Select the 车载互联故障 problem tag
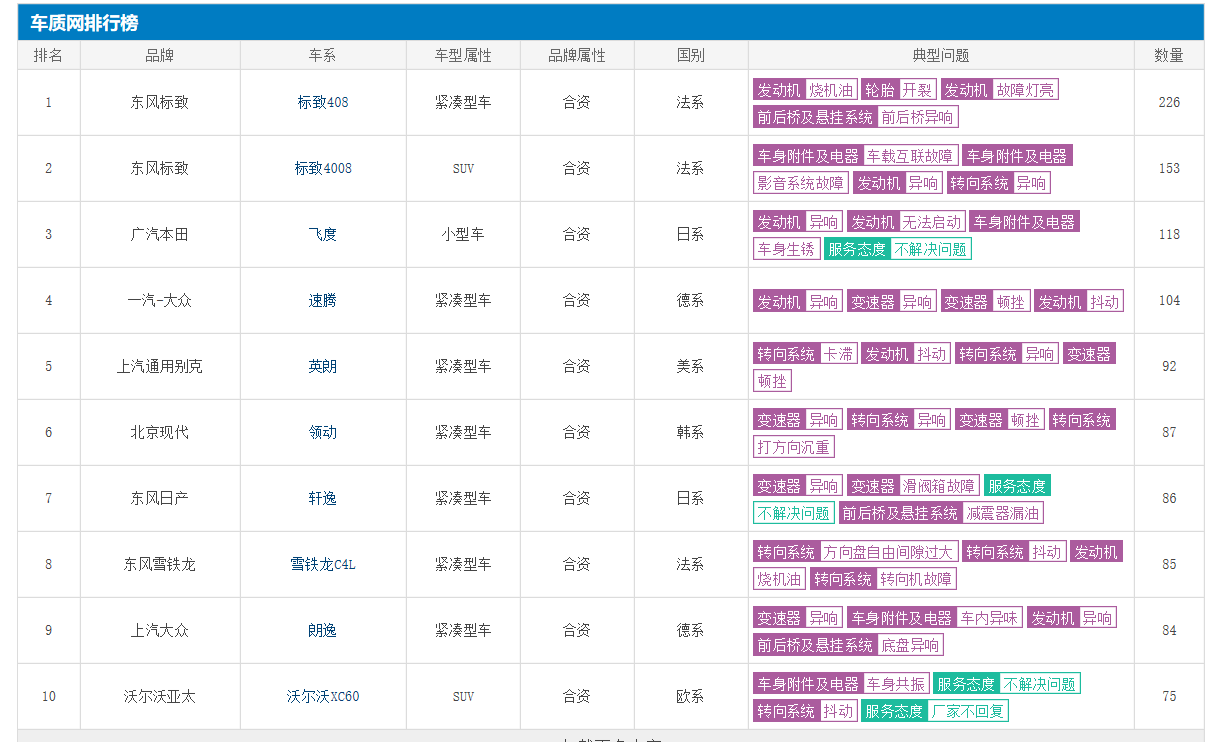Screen dimensions: 1214x742 click(x=910, y=156)
